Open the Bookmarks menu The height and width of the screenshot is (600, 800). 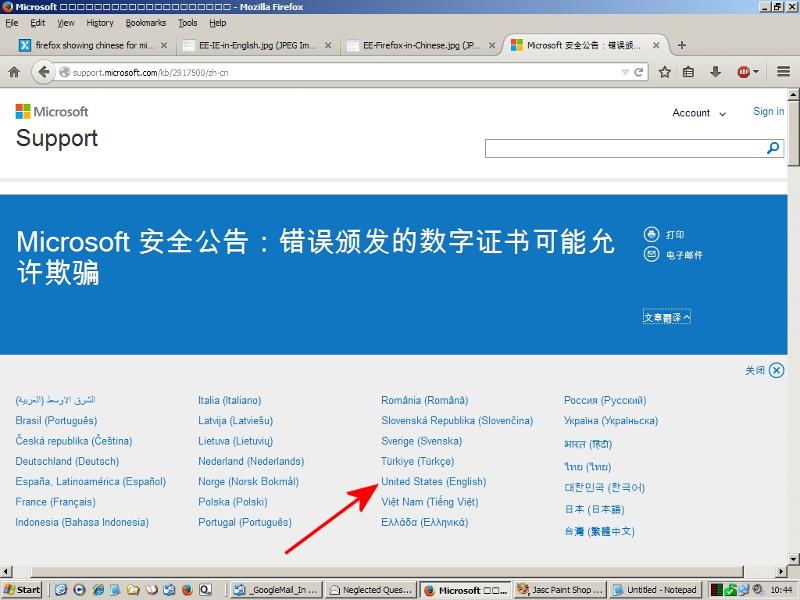click(146, 23)
